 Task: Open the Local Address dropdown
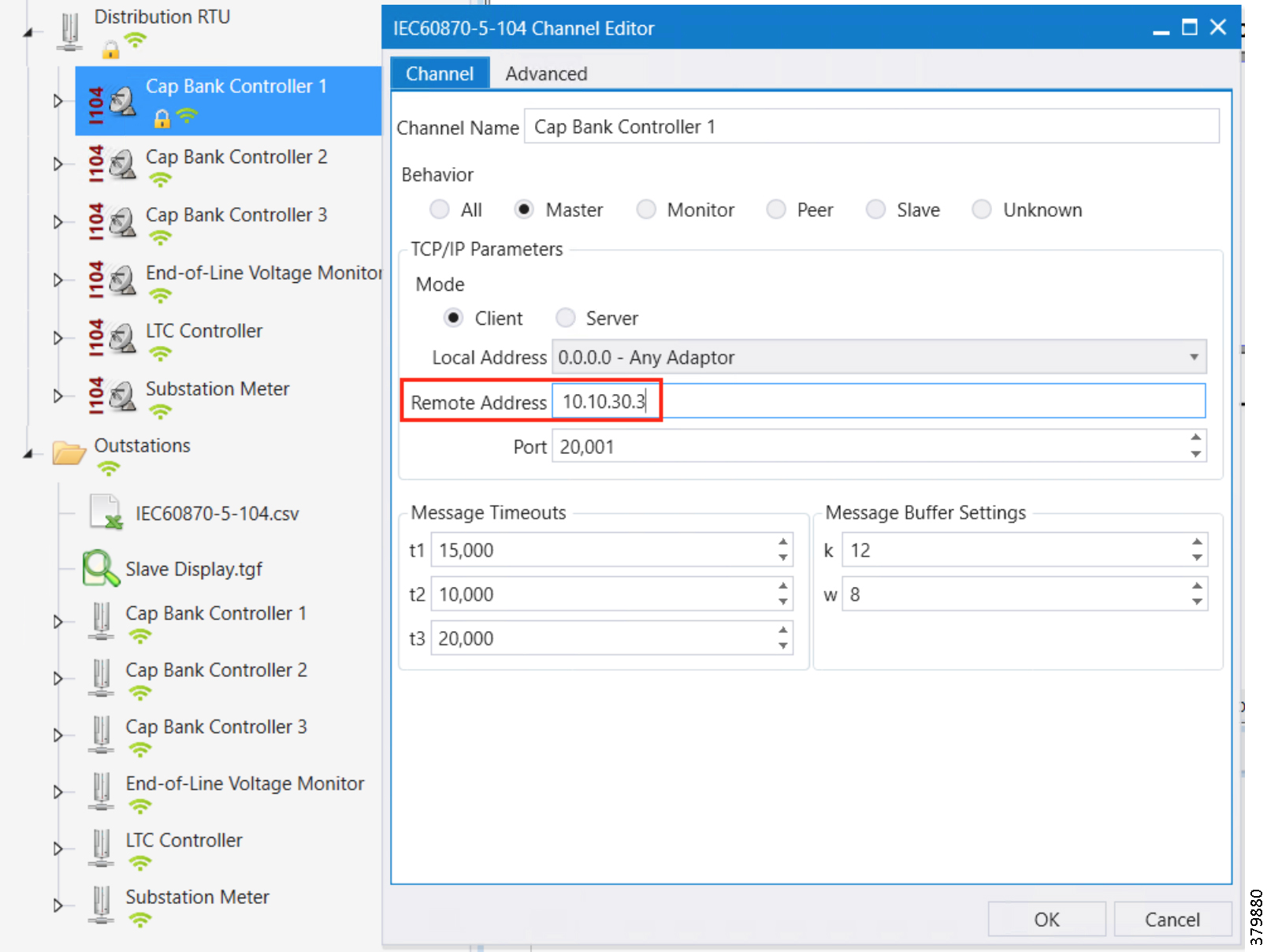pos(879,357)
